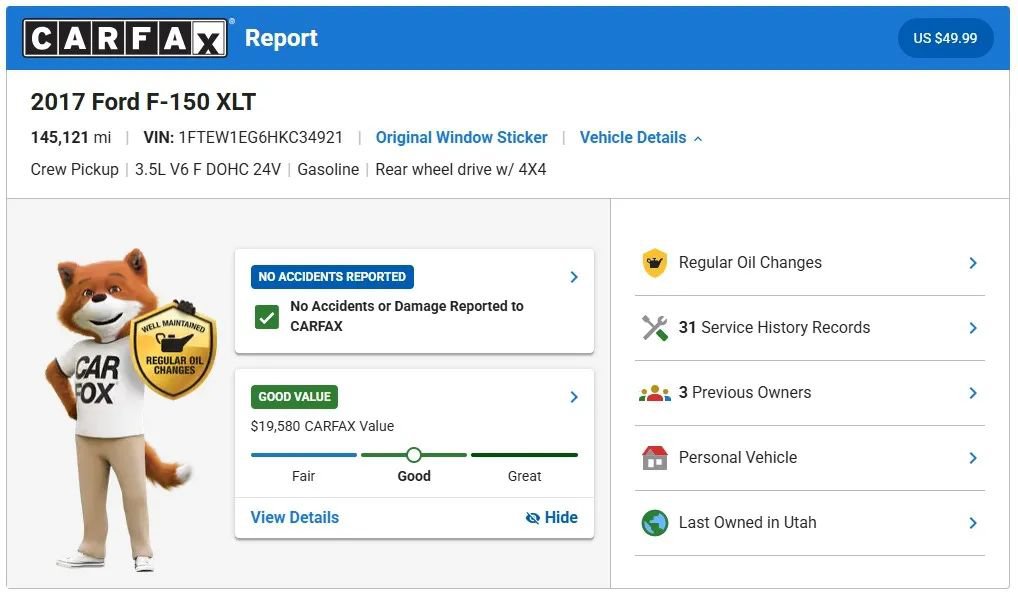Image resolution: width=1018 pixels, height=593 pixels.
Task: Click the green checkmark box for no accidents
Action: pos(267,317)
